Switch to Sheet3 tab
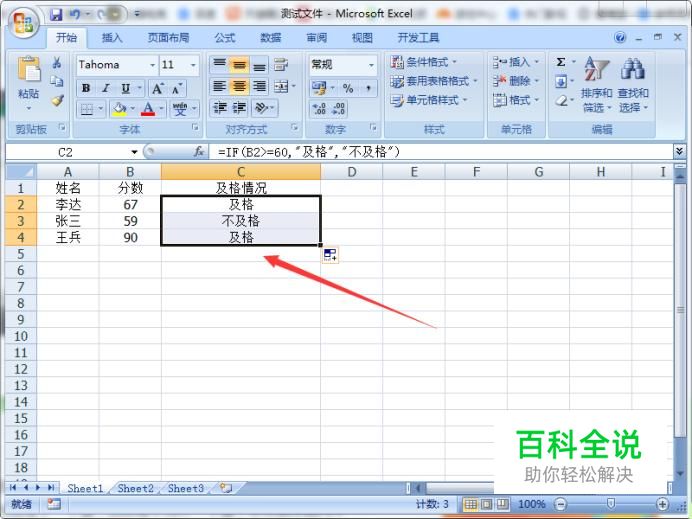This screenshot has height=519, width=692. point(186,488)
